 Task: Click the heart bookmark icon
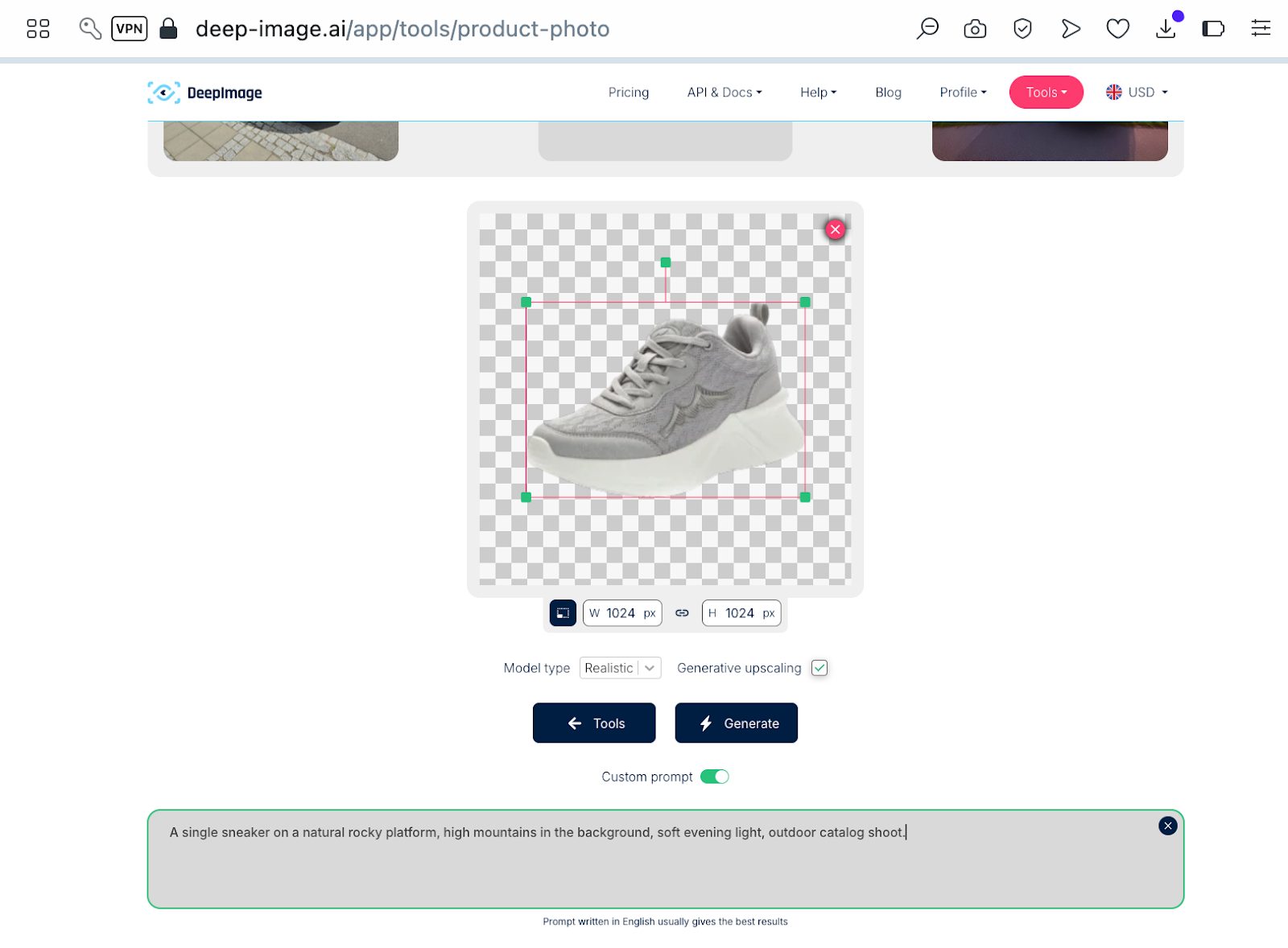[1117, 29]
